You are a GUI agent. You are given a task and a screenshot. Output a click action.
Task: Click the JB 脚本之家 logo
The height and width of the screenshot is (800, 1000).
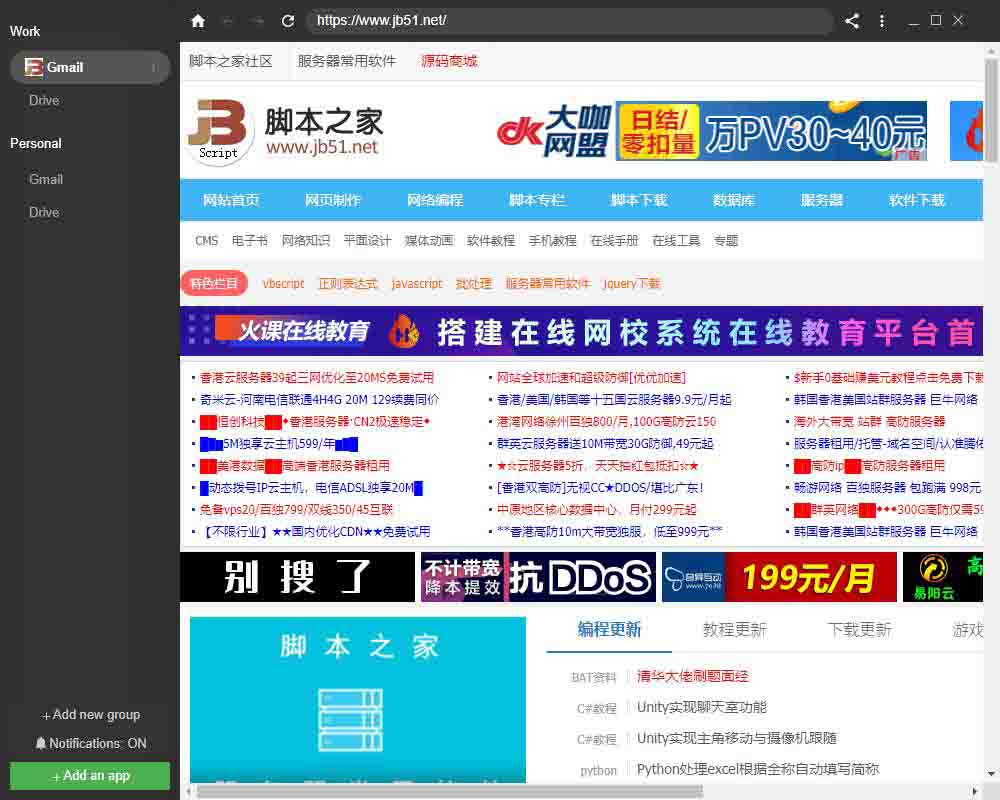[x=218, y=130]
